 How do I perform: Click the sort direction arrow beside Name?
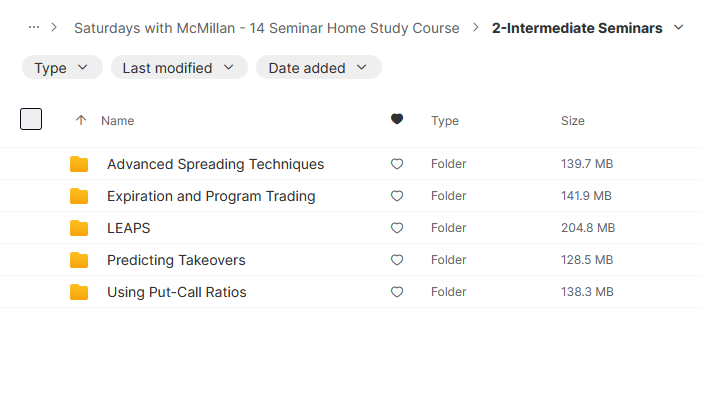click(81, 120)
